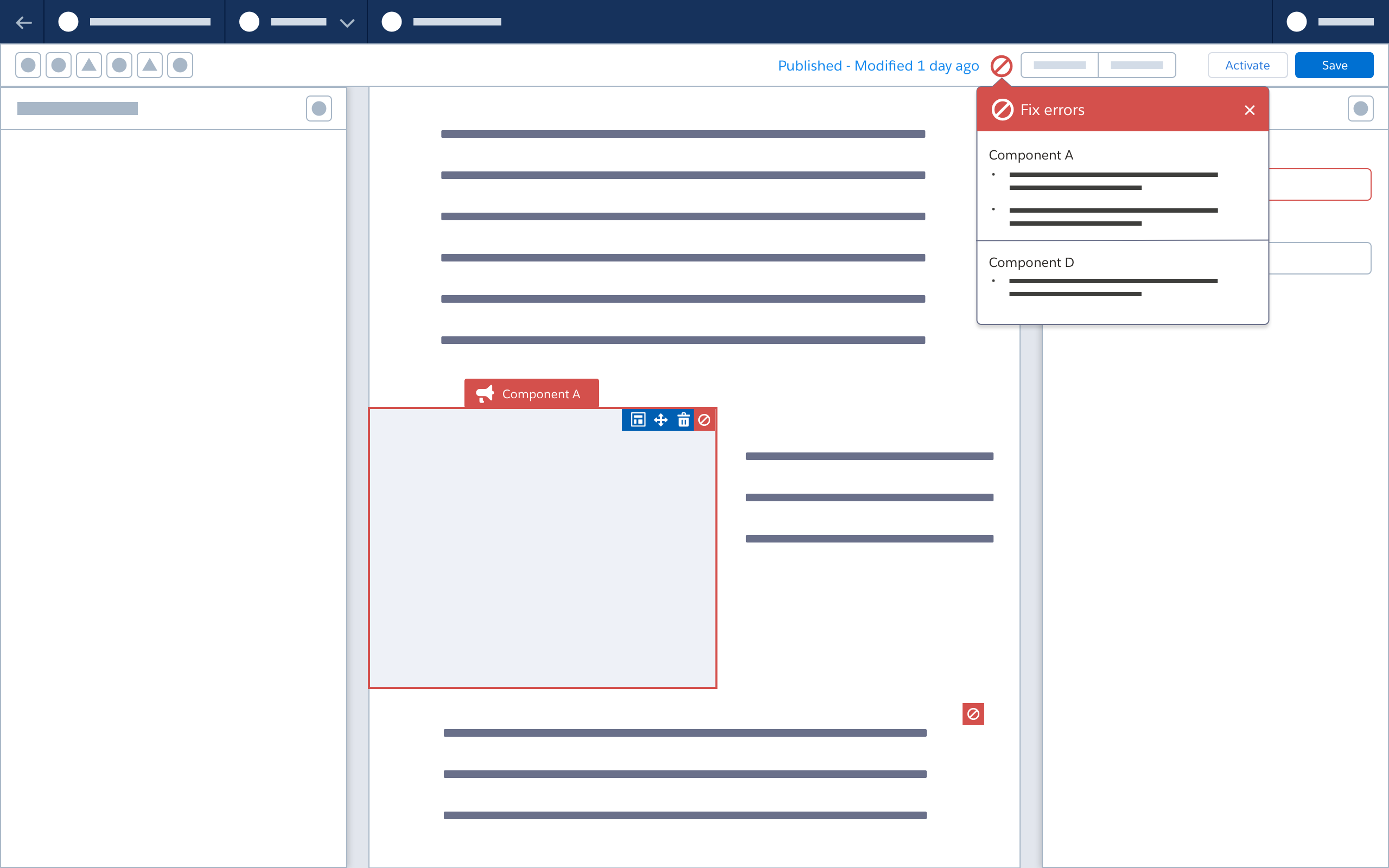Toggle the avatar control at the top right bar
The width and height of the screenshot is (1389, 868).
[1297, 22]
